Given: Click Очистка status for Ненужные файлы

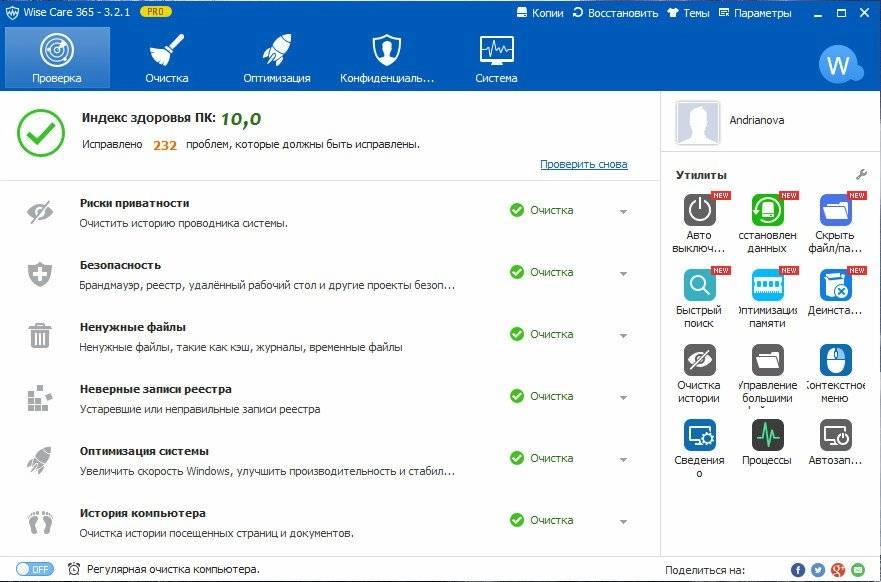Looking at the screenshot, I should pyautogui.click(x=542, y=334).
